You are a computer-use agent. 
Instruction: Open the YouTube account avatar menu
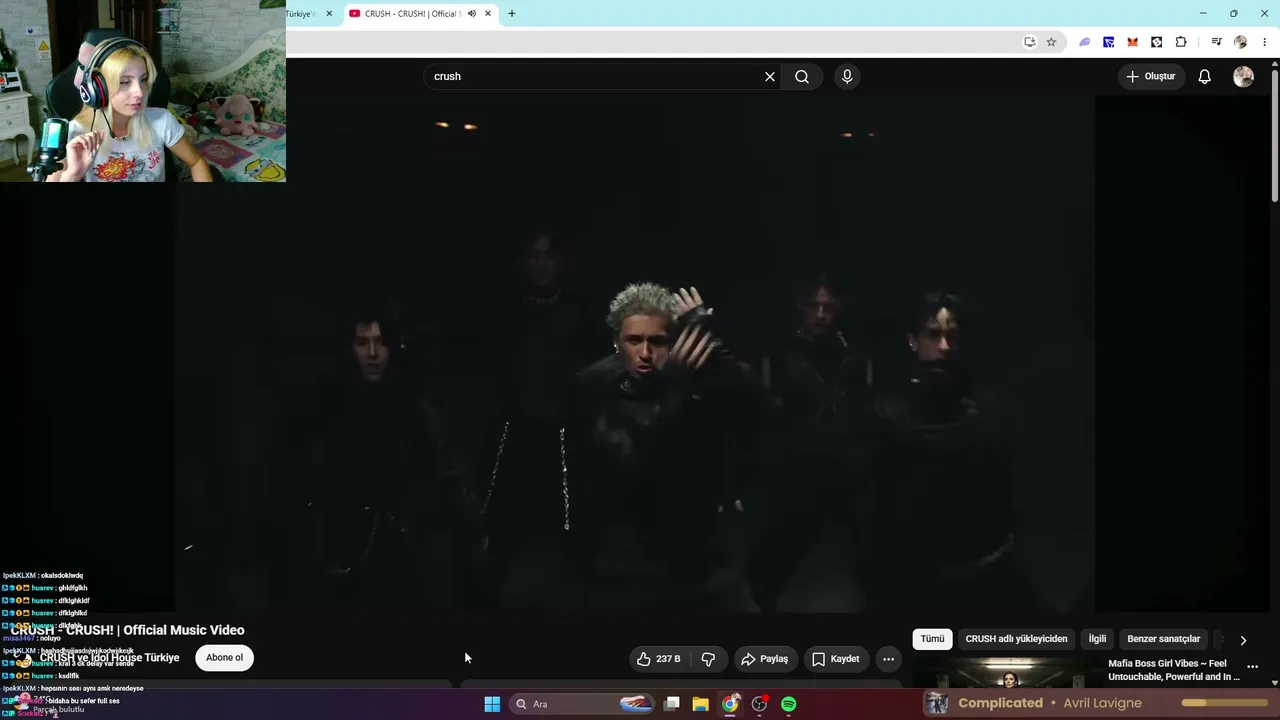pyautogui.click(x=1243, y=77)
